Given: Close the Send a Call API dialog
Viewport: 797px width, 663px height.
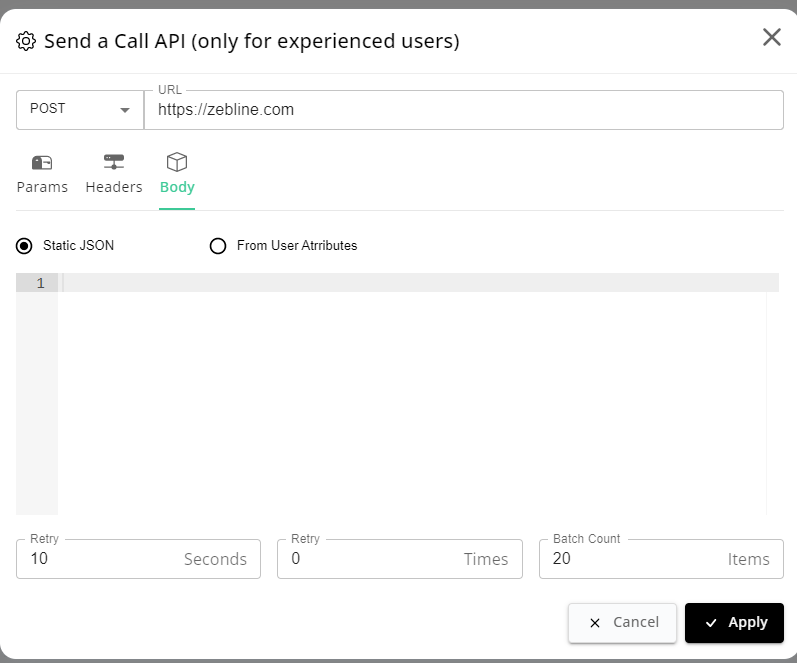Looking at the screenshot, I should 772,37.
